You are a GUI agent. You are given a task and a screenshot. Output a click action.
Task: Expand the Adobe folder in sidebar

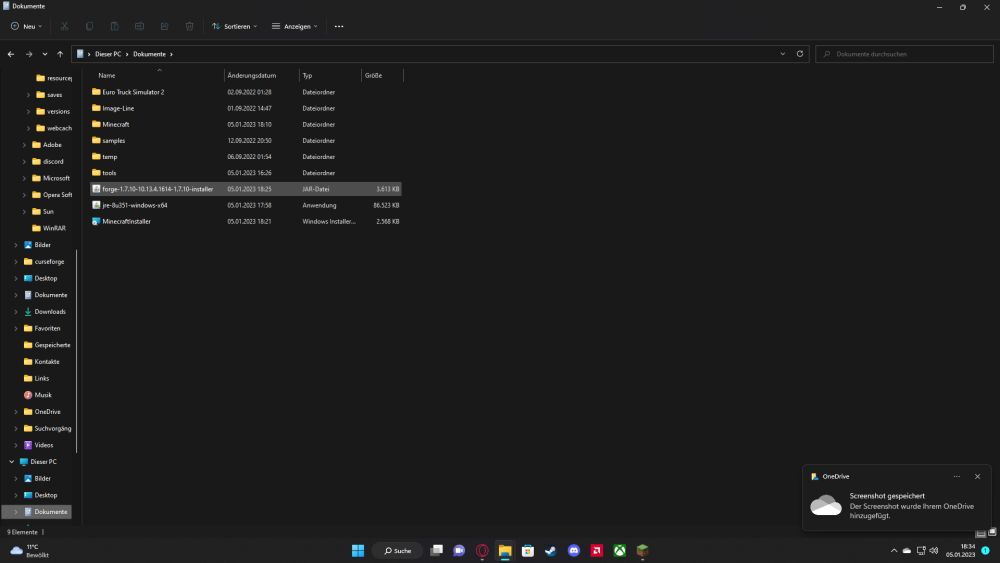[24, 145]
